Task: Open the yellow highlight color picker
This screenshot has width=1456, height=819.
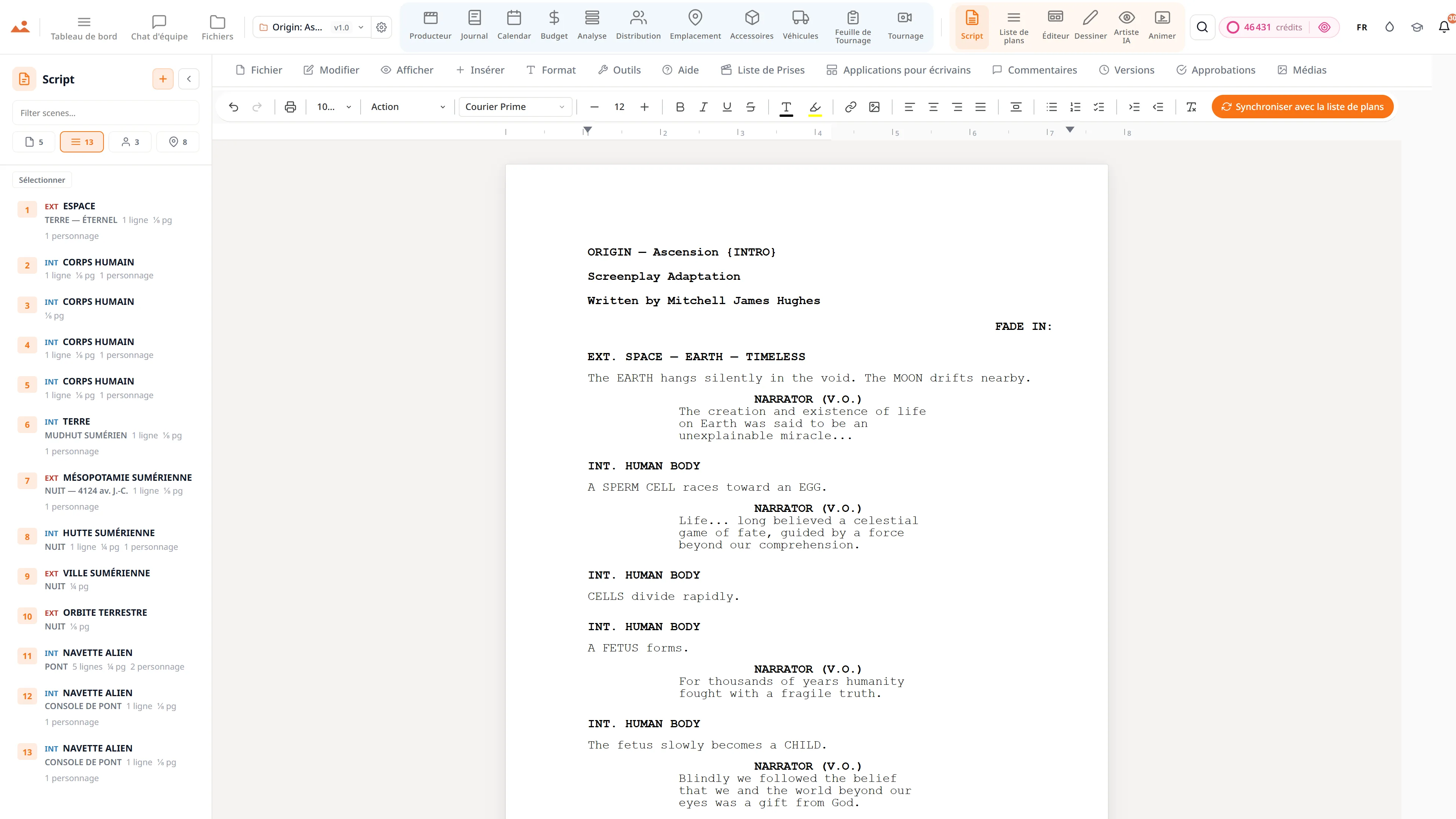Action: coord(814,107)
